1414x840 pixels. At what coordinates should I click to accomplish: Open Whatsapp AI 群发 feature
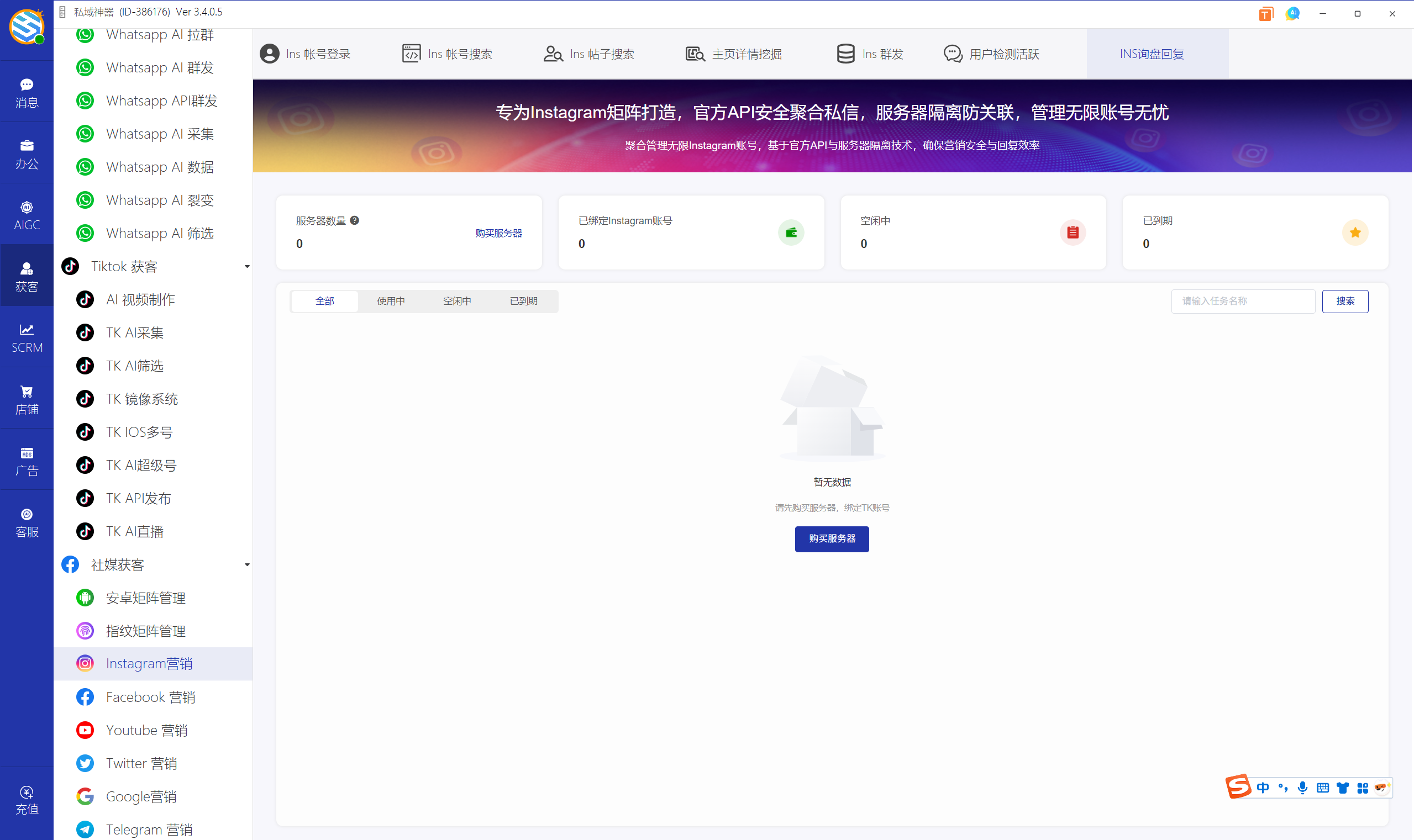[159, 67]
